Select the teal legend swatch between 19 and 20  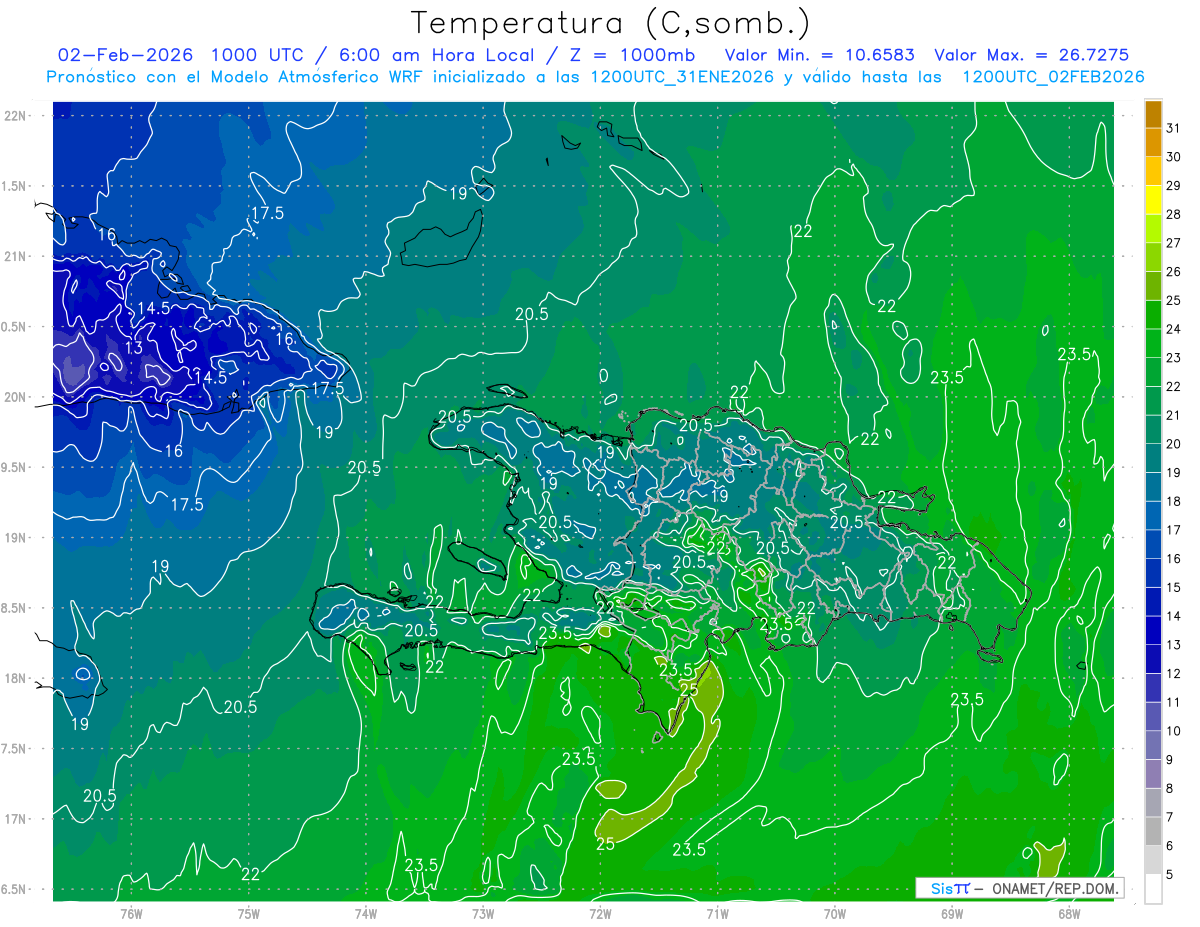[x=1153, y=458]
